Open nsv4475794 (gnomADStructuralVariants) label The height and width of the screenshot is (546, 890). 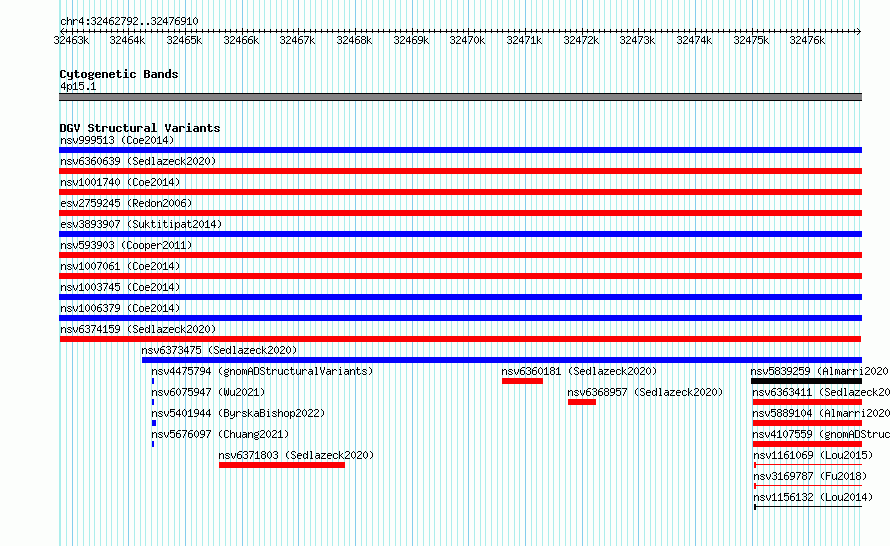[x=262, y=371]
